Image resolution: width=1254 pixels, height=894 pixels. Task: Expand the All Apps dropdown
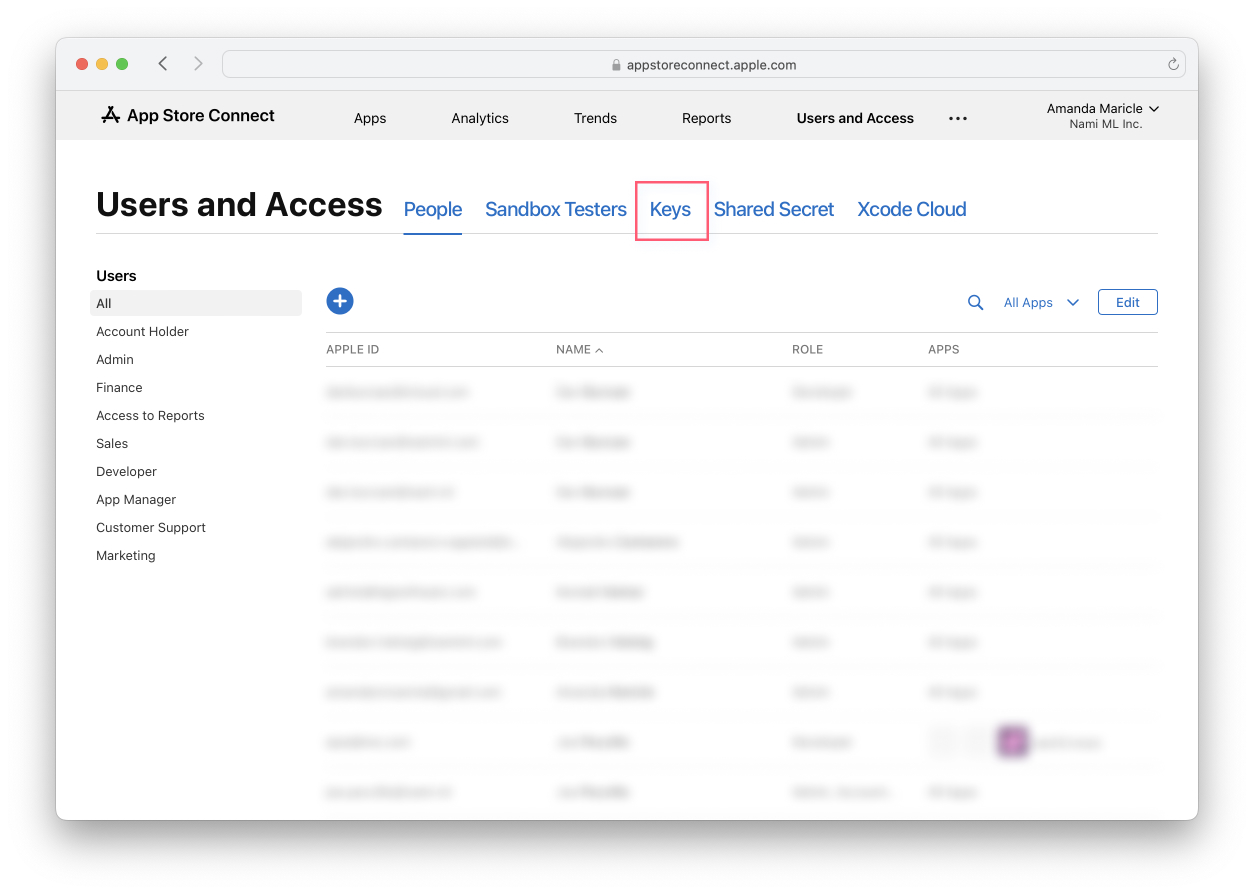point(1041,302)
